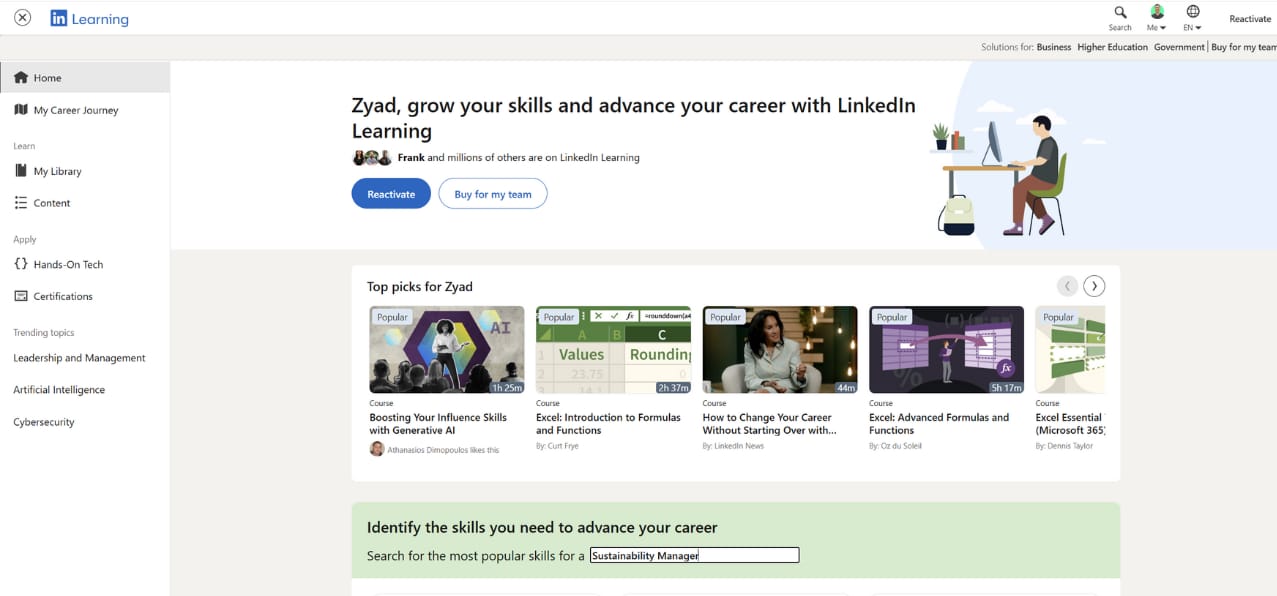The width and height of the screenshot is (1277, 596).
Task: Open My Library book icon
Action: [x=21, y=171]
